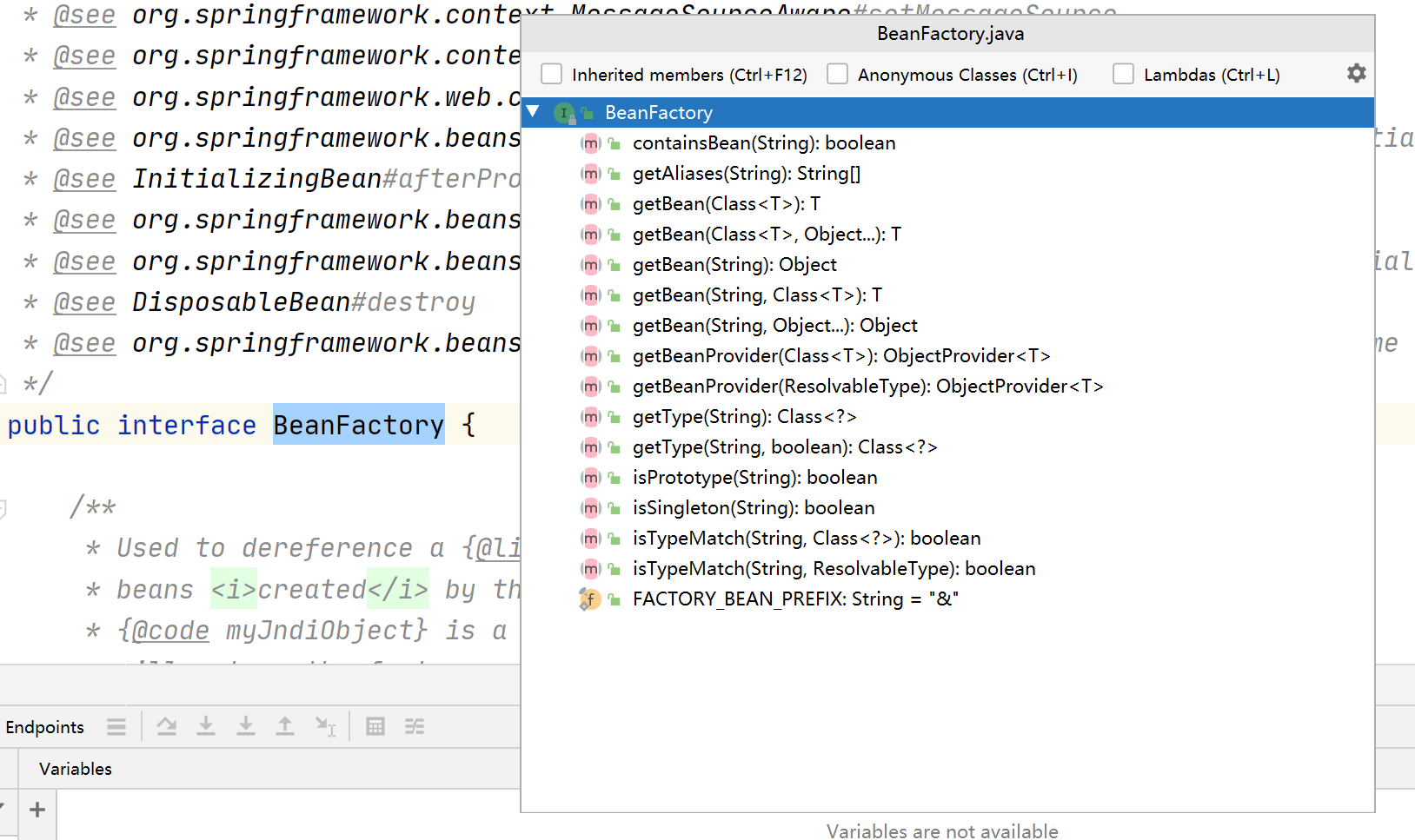Select getBean(String, Object...): Object row
This screenshot has width=1415, height=840.
[x=947, y=326]
